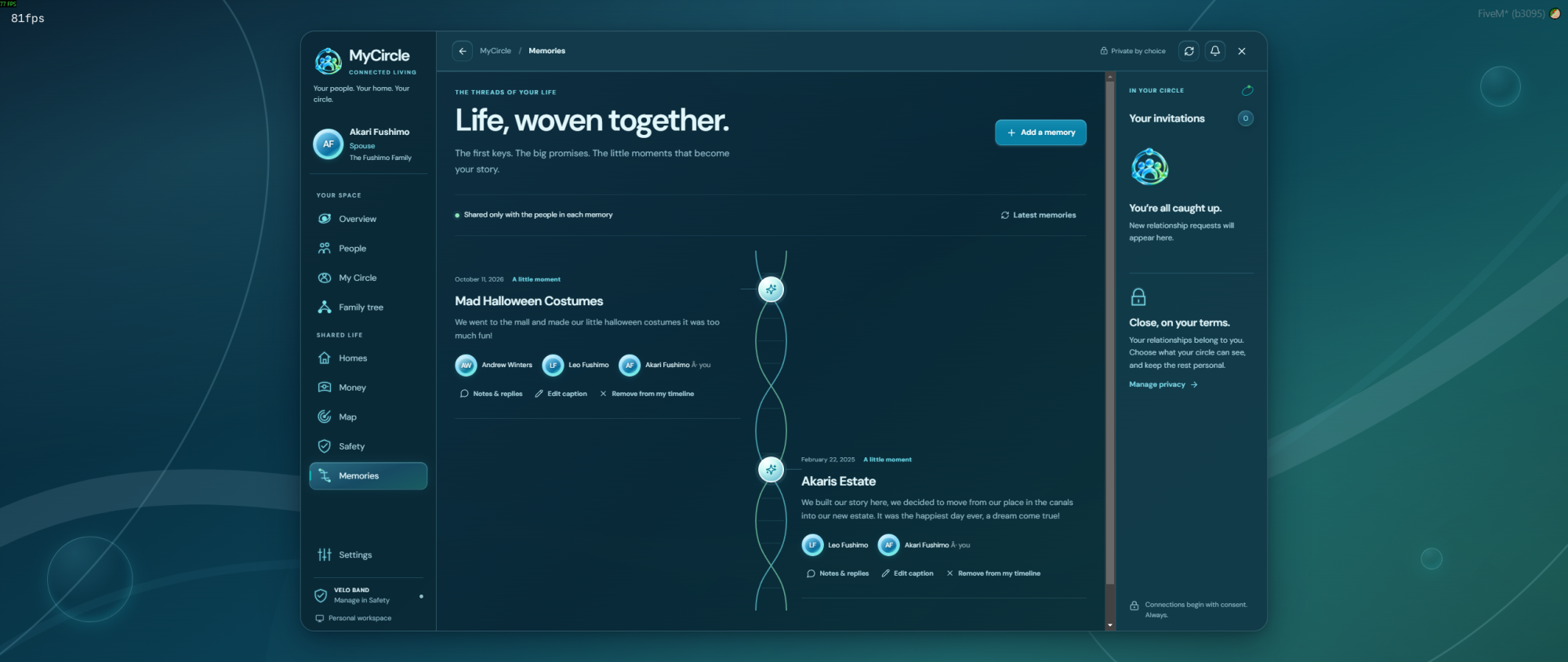1568x662 pixels.
Task: Click Leo Fushimo avatar in Halloween memory
Action: pyautogui.click(x=553, y=365)
